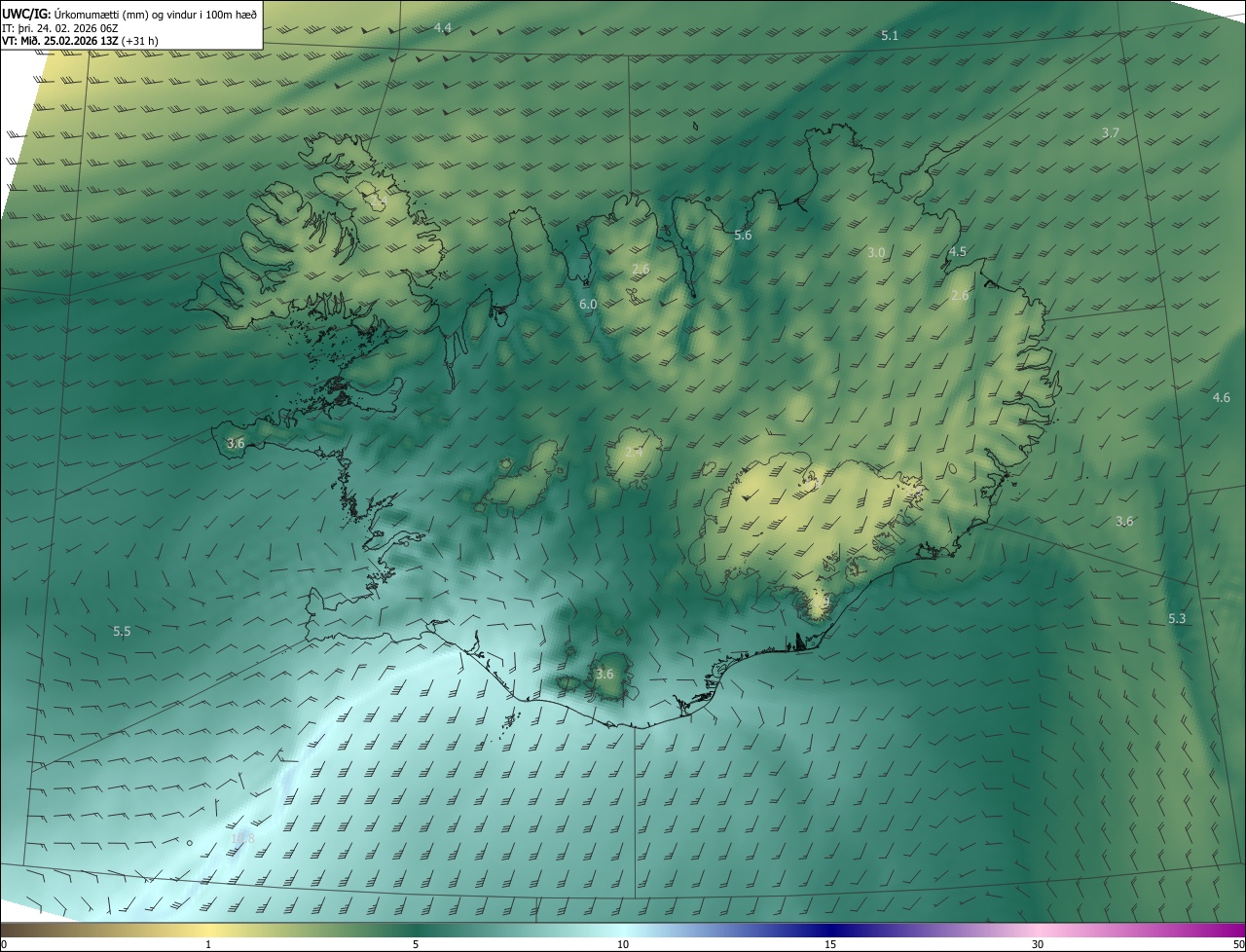Click the 'VT: Mið. 25.02.2026 13Z' valid time
1246x952 pixels.
pos(60,42)
